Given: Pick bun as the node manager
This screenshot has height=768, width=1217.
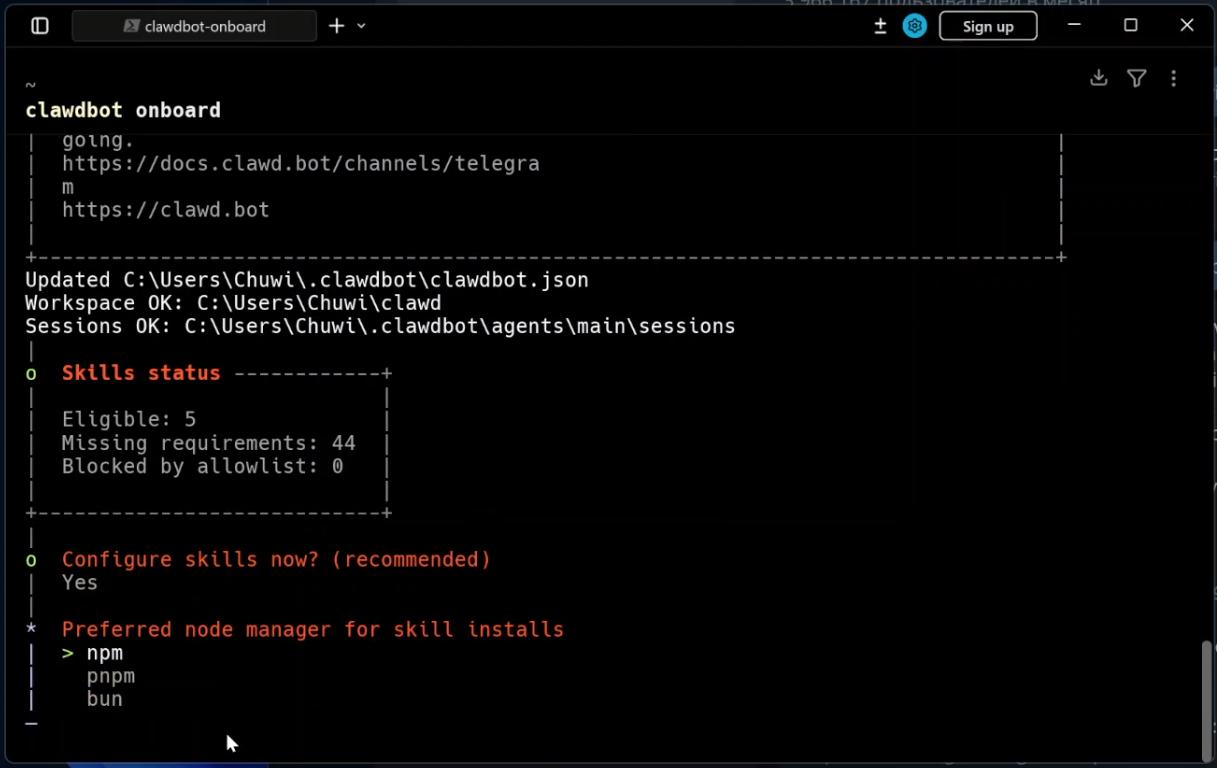Looking at the screenshot, I should 104,699.
